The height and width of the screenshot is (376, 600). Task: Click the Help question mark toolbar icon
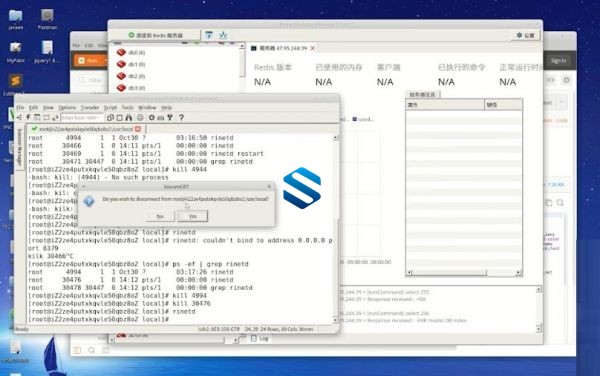point(181,117)
